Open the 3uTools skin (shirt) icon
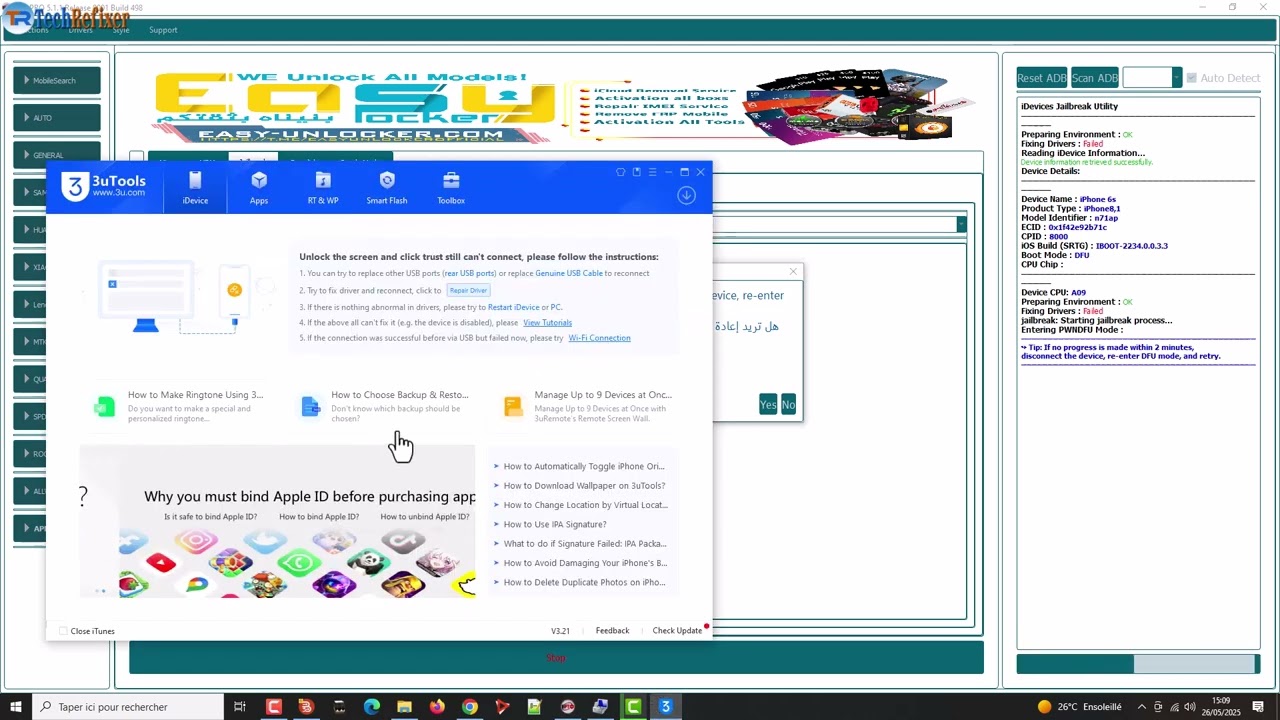Viewport: 1280px width, 720px height. [621, 172]
